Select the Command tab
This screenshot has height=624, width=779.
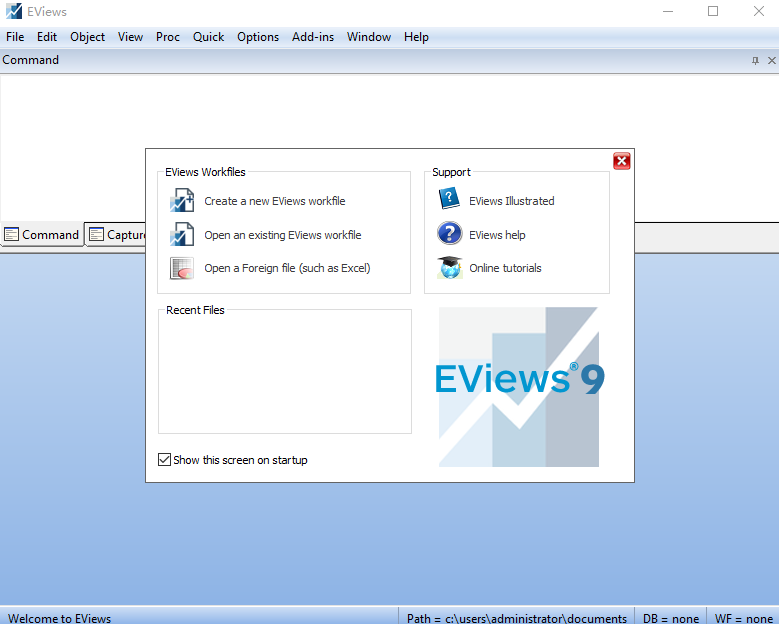(x=42, y=235)
